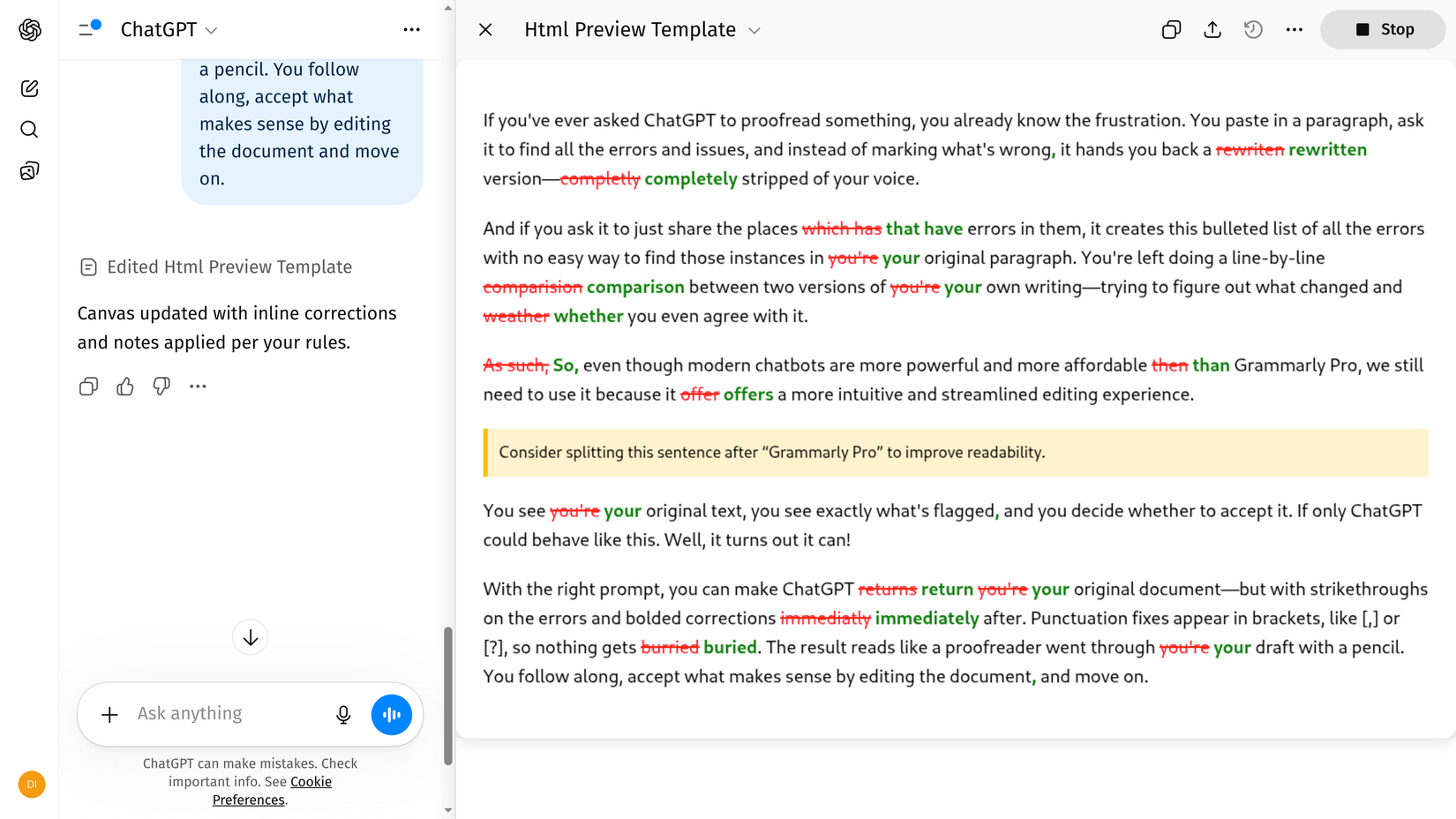The image size is (1456, 819).
Task: Open search with the magnifying glass icon
Action: coord(29,129)
